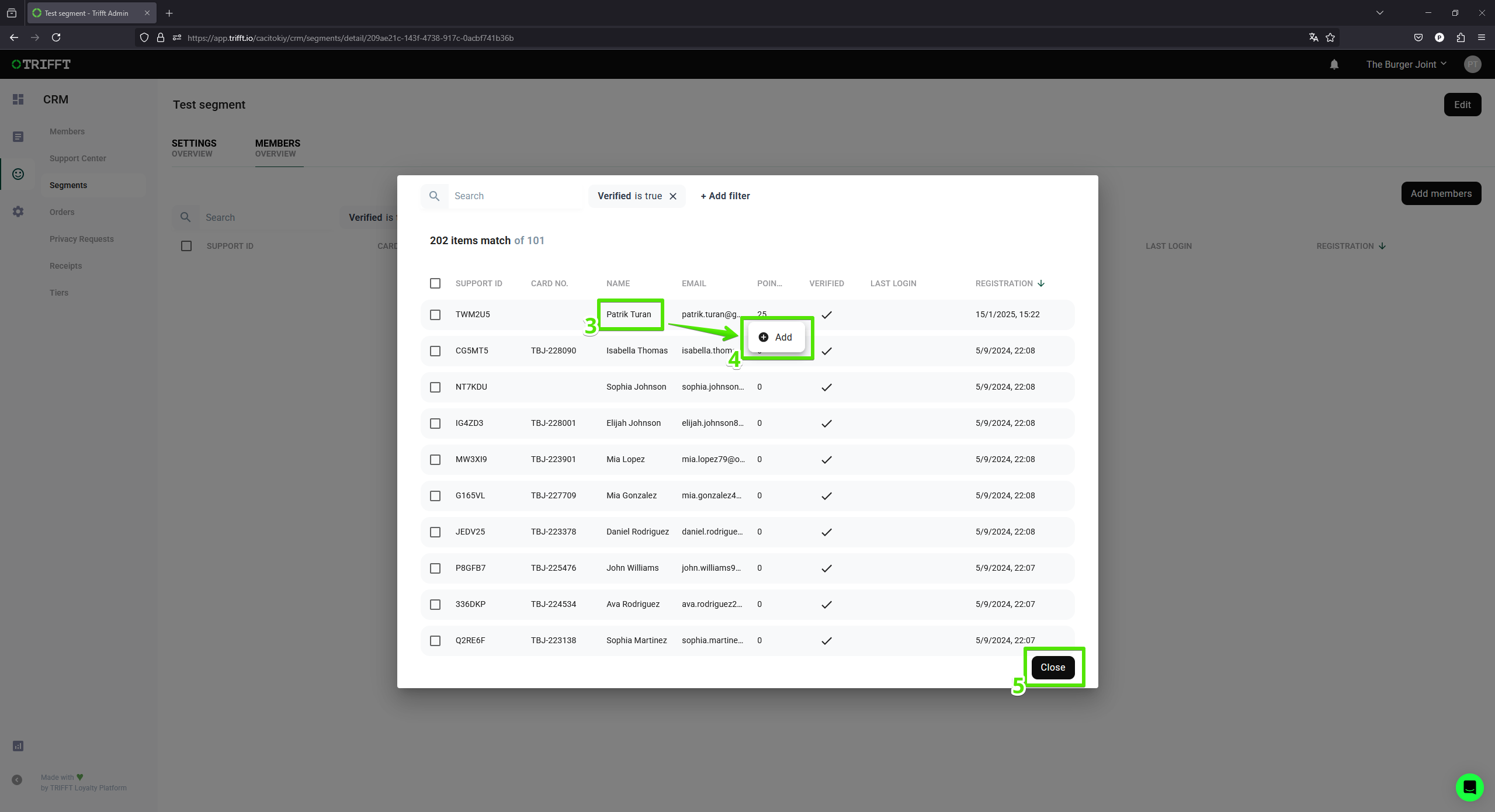Click the search icon in the modal

434,195
